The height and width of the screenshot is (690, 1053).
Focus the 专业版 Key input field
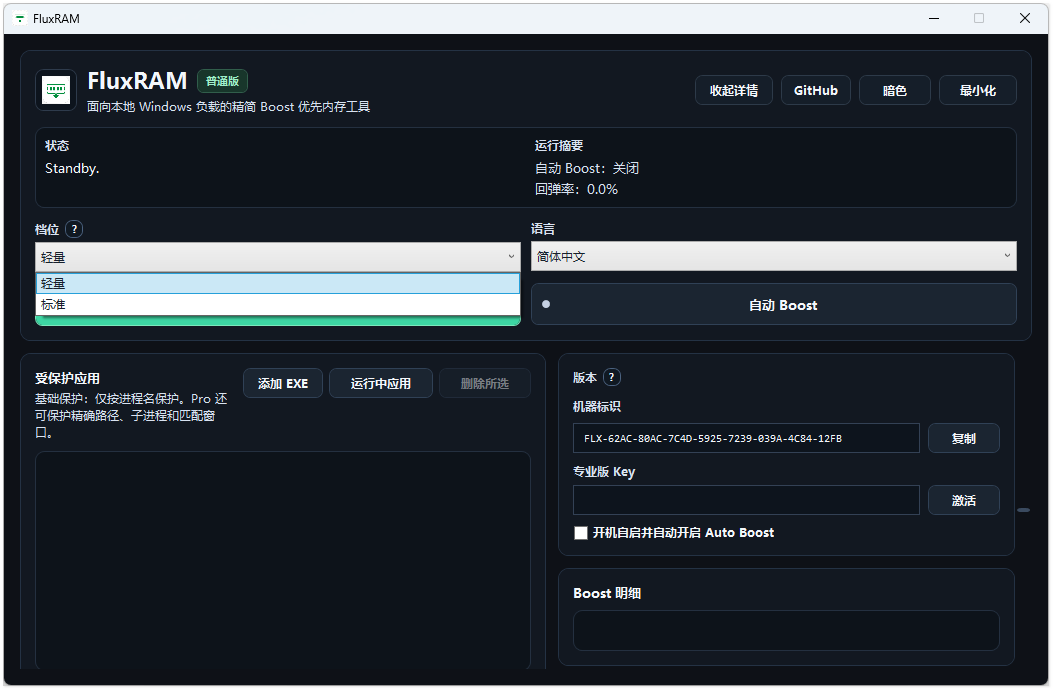(746, 500)
